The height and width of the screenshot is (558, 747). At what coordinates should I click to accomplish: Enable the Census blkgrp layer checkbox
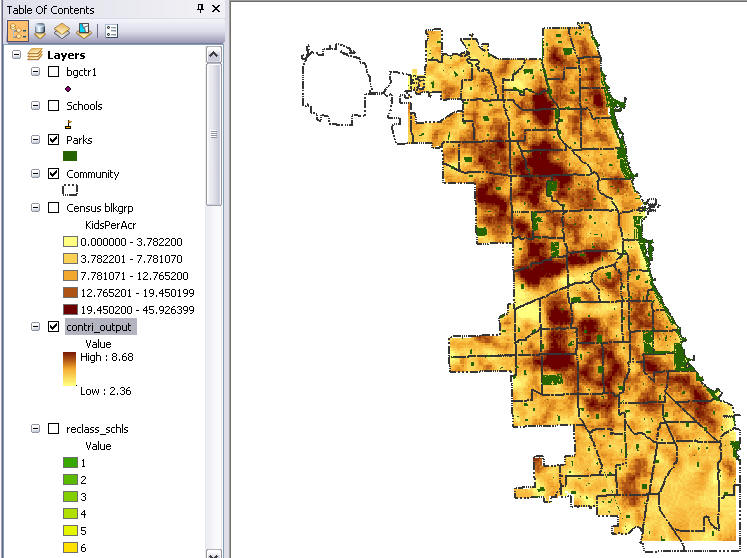coord(54,208)
